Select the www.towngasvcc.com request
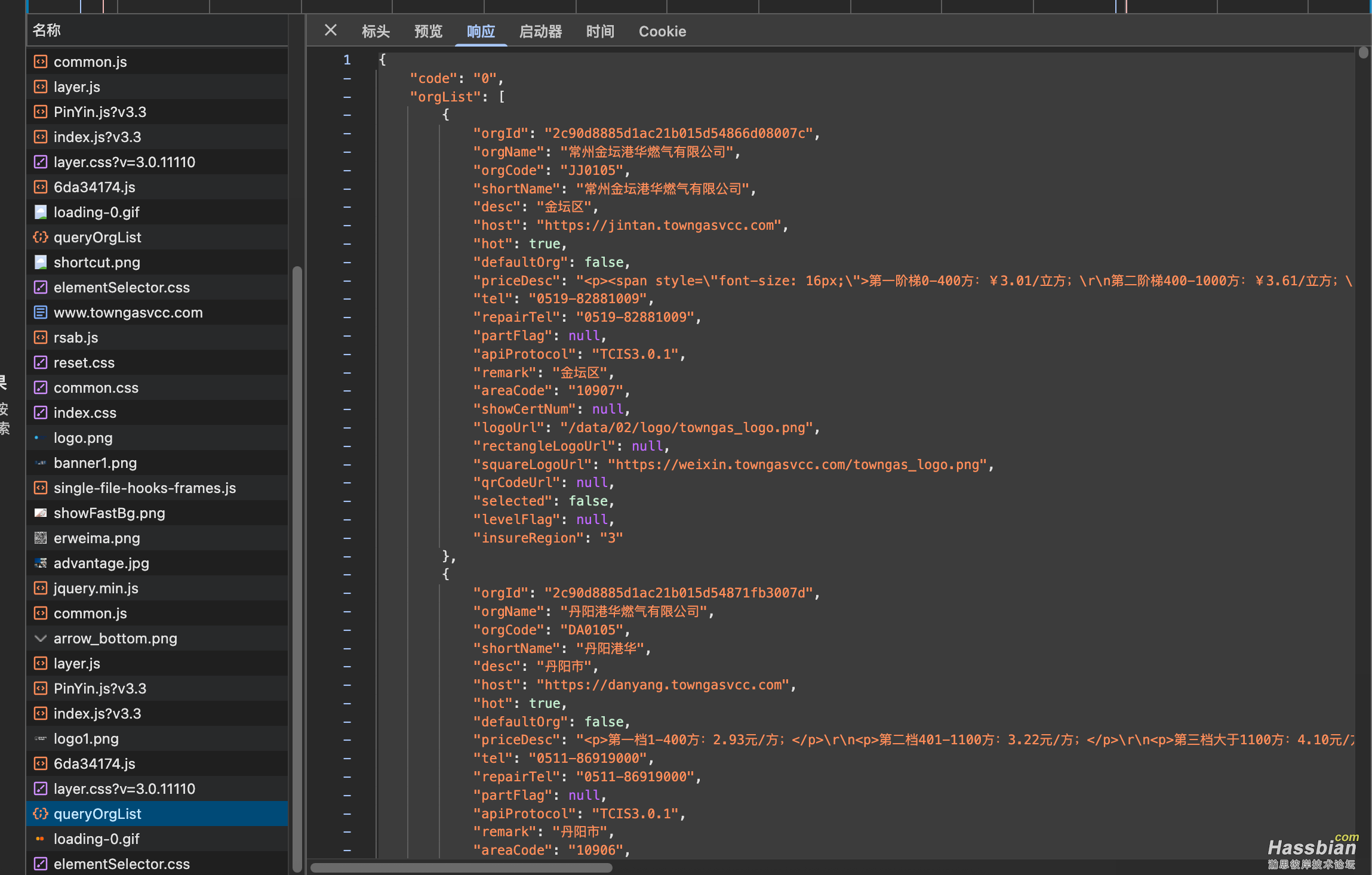This screenshot has width=1372, height=875. coord(158,312)
